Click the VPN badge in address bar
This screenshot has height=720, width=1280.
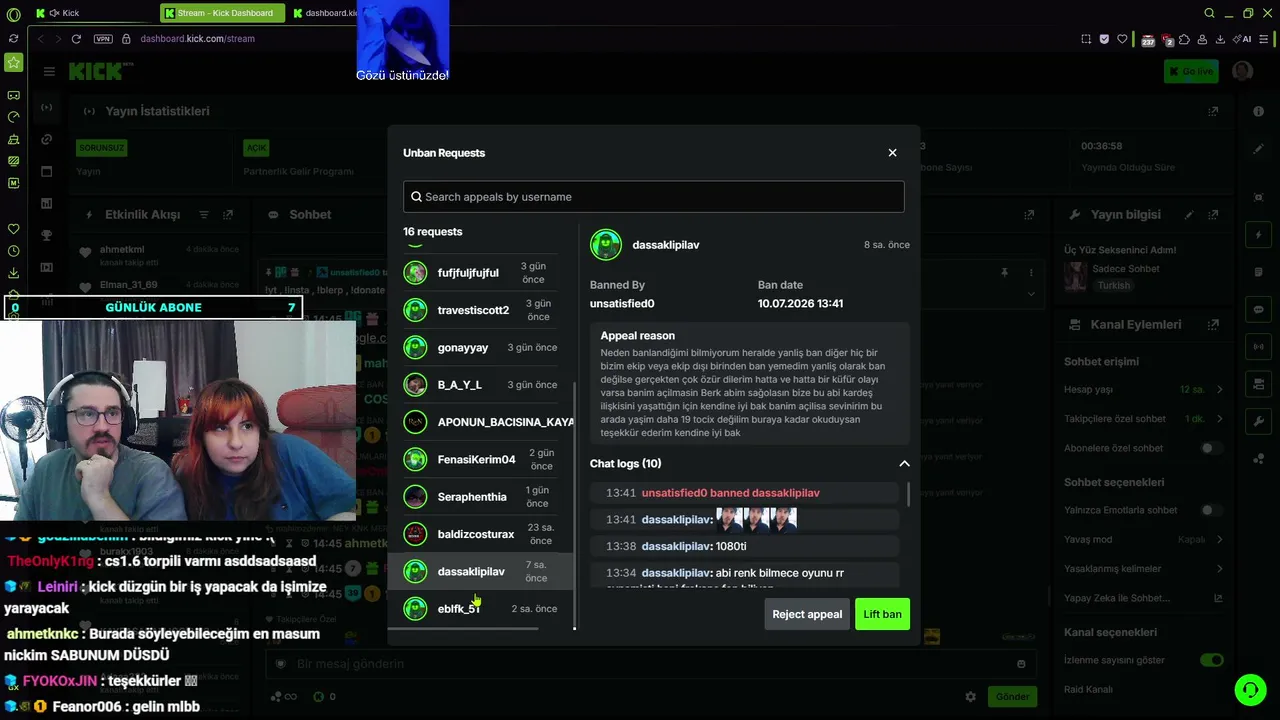pos(103,39)
